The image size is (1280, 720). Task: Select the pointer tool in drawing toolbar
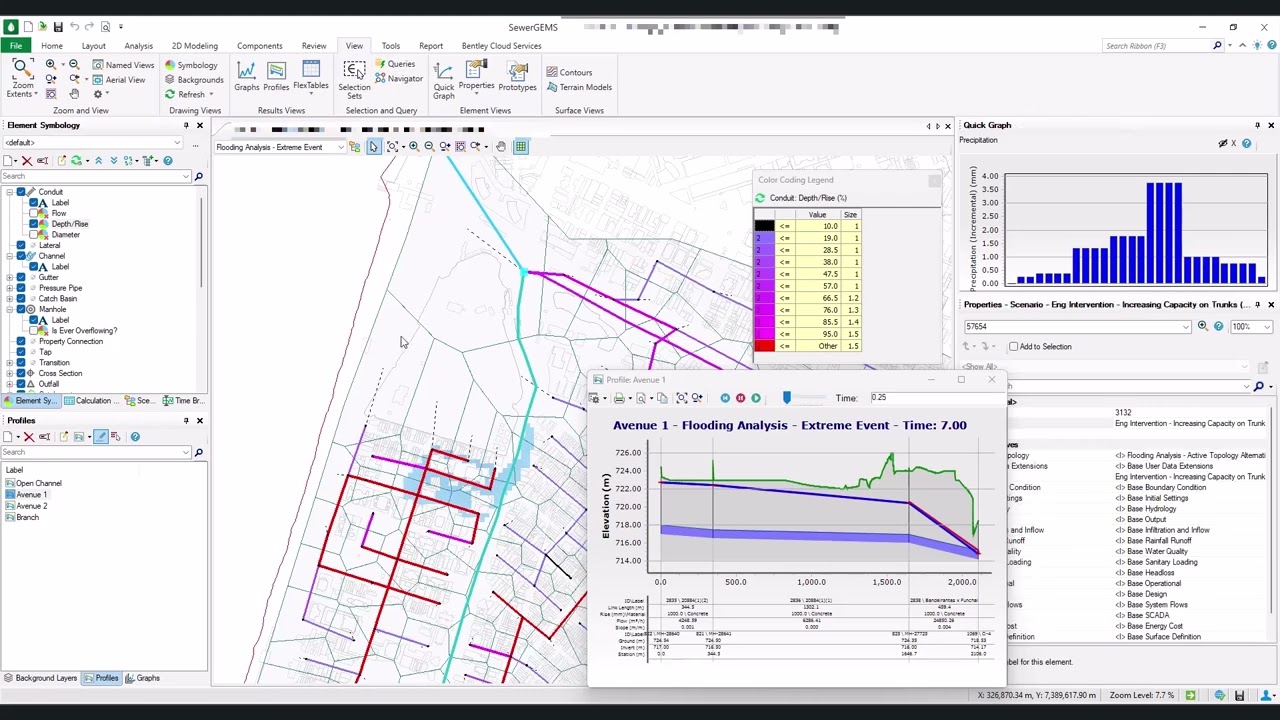373,147
